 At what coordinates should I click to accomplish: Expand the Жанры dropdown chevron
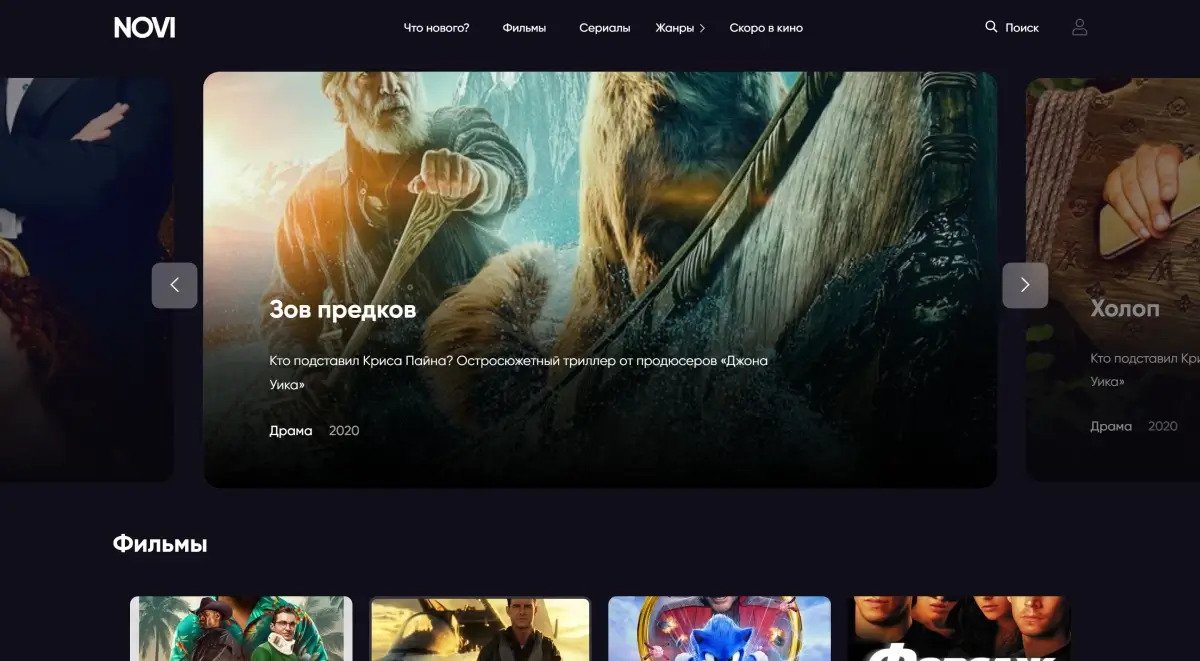coord(702,29)
